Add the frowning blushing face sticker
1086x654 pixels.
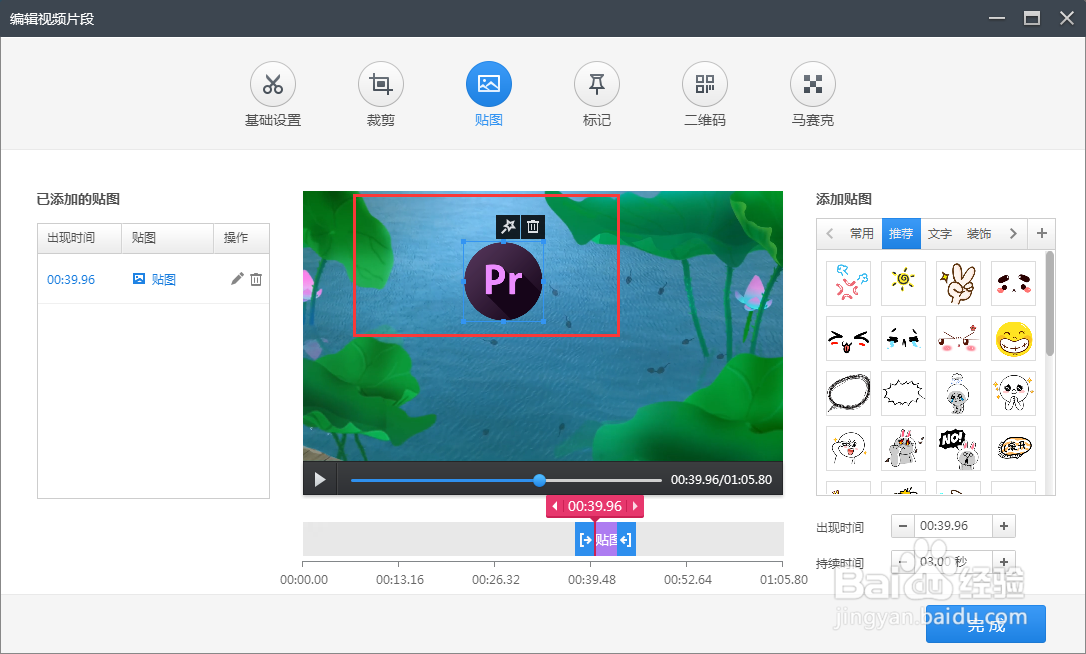959,339
